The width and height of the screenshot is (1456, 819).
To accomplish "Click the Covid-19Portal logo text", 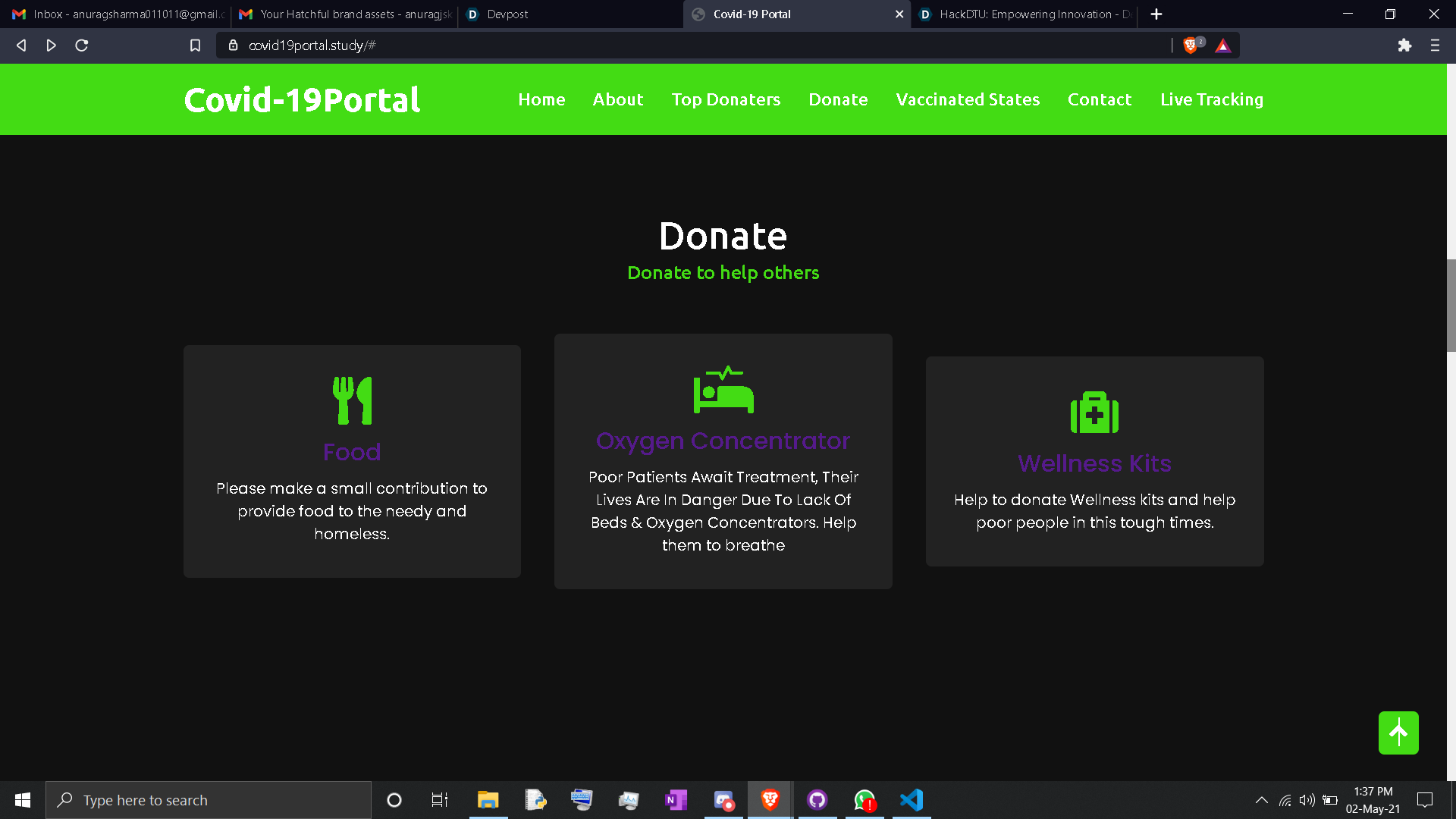I will click(x=302, y=99).
